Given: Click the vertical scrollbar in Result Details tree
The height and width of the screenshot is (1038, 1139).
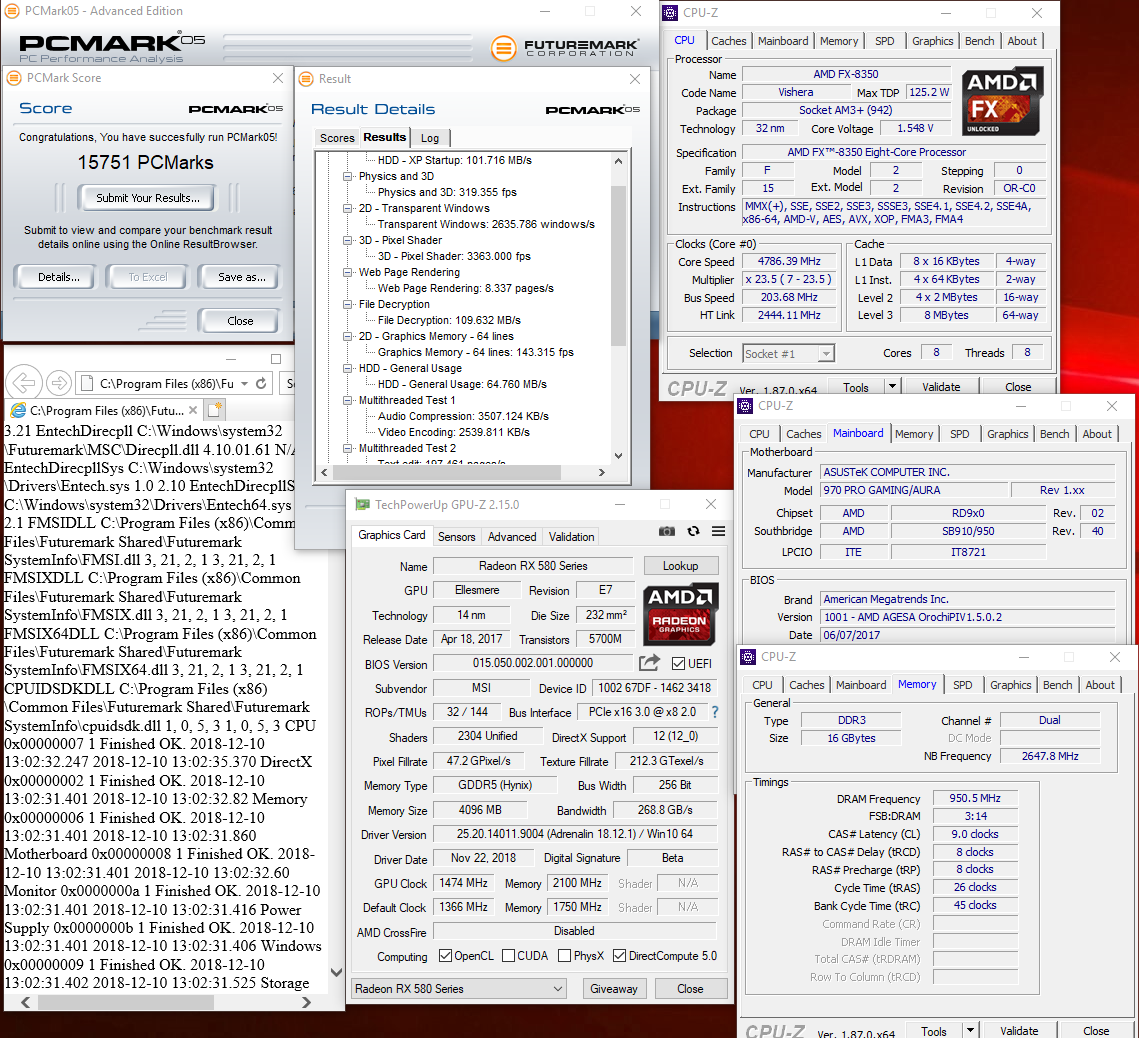Looking at the screenshot, I should tap(618, 265).
